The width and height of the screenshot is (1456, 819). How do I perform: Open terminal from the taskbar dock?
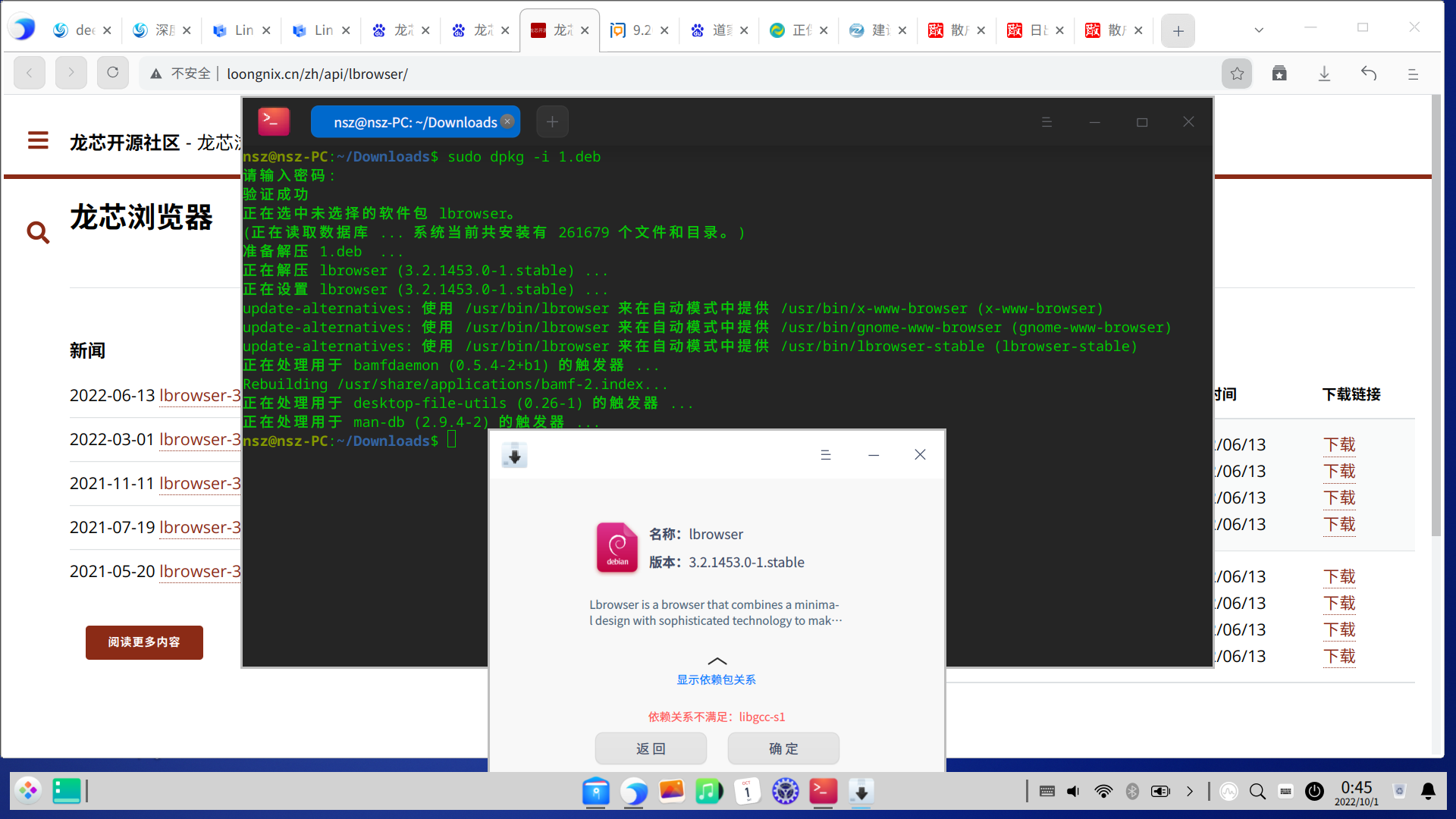[x=823, y=792]
